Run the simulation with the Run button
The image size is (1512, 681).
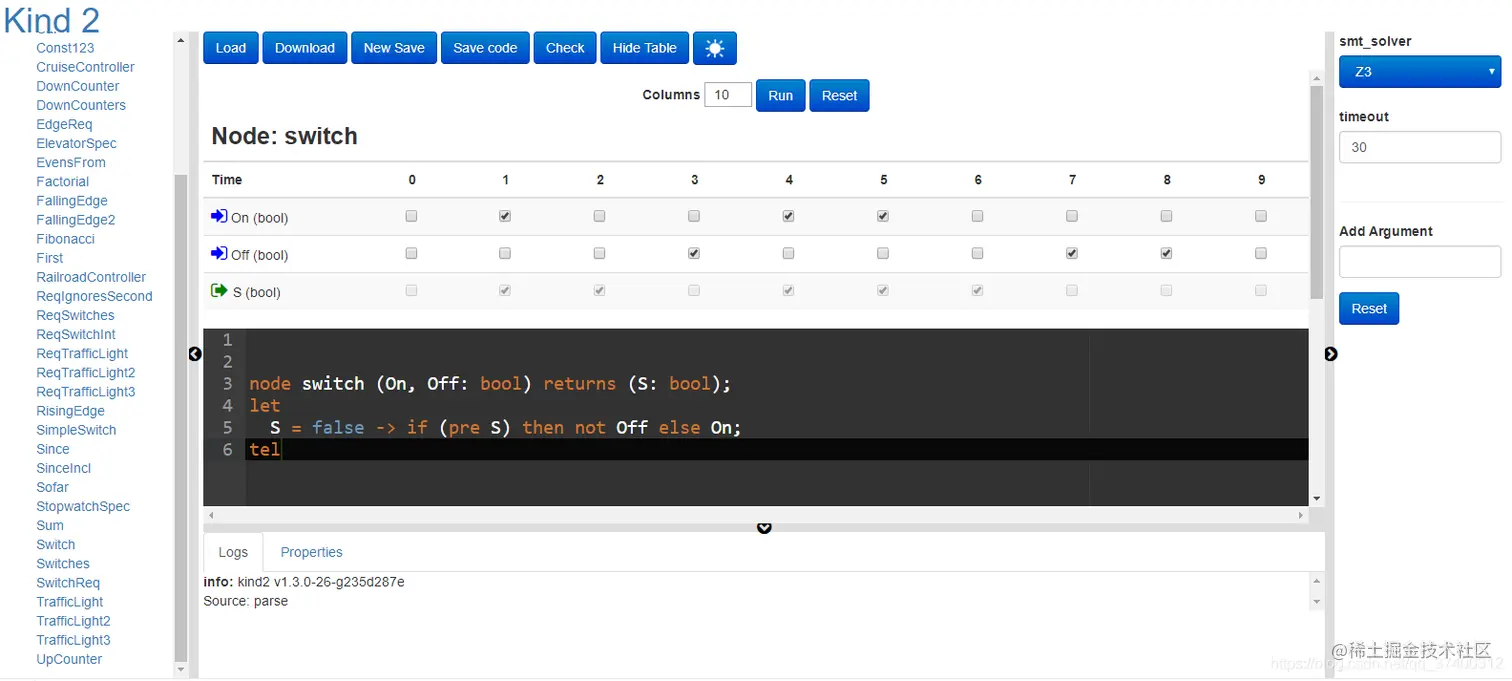(781, 95)
